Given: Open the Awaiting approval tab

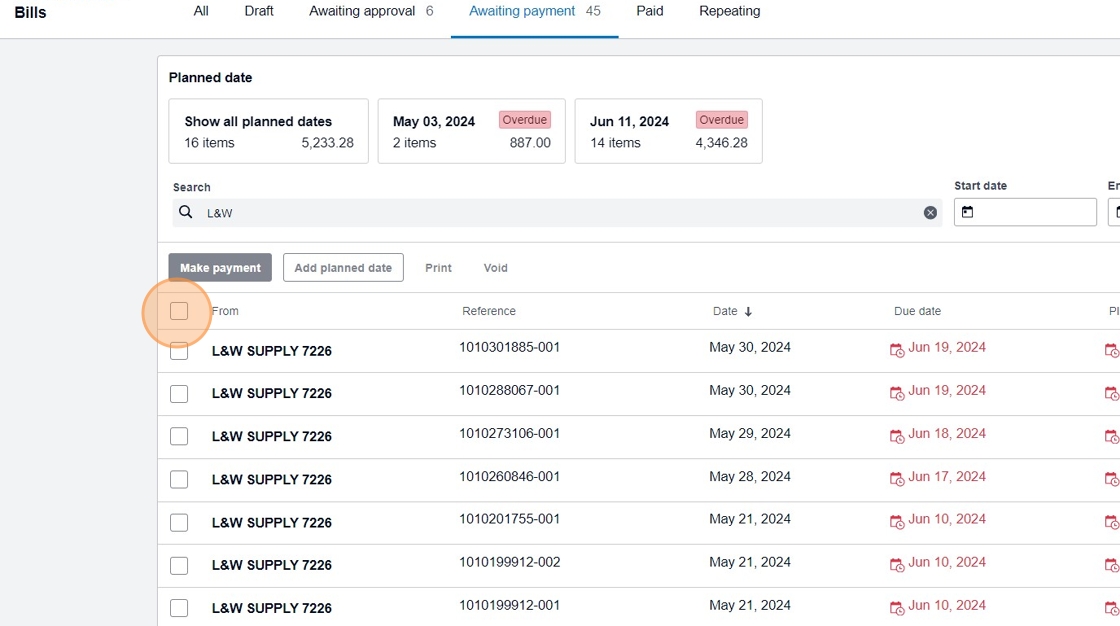Looking at the screenshot, I should pos(371,11).
